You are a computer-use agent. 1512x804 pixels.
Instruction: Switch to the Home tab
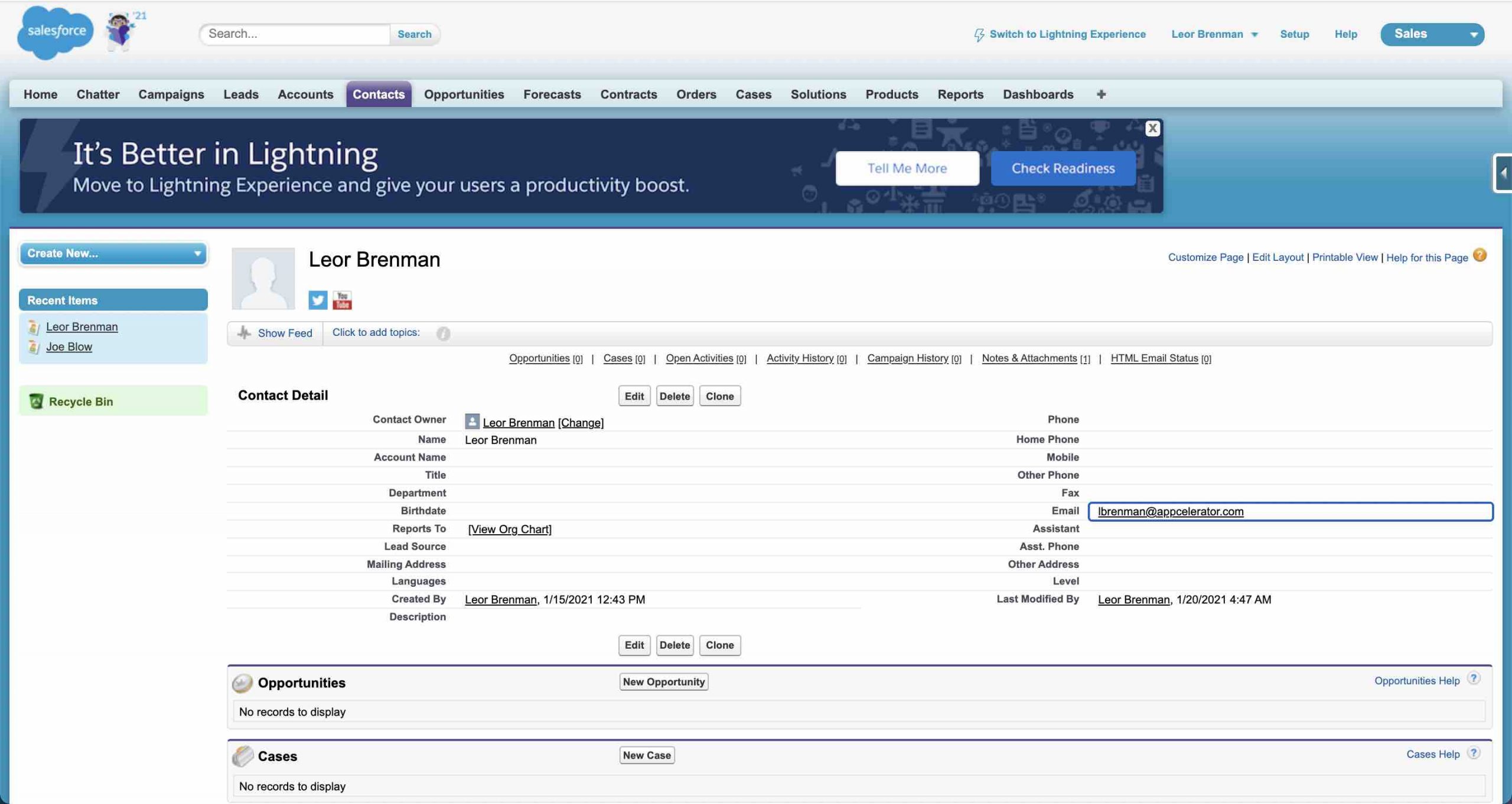point(40,94)
